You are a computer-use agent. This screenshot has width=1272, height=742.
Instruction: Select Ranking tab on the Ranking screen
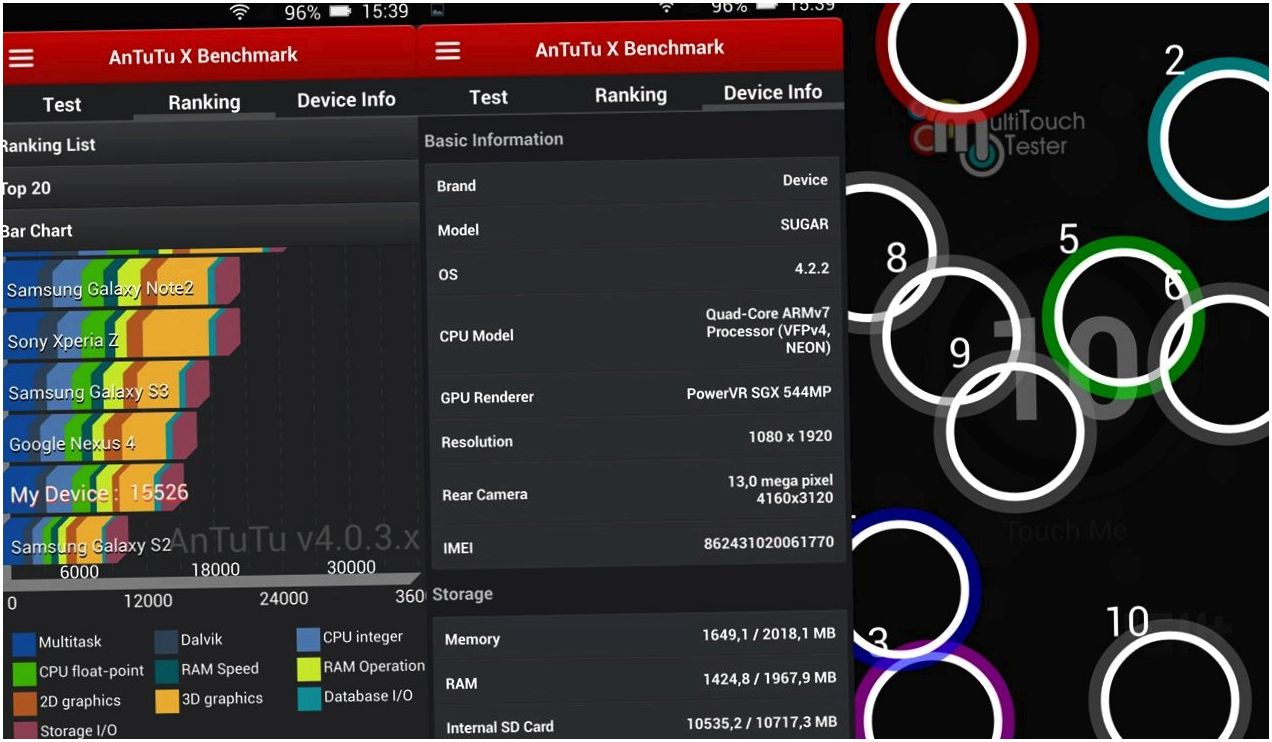coord(204,102)
